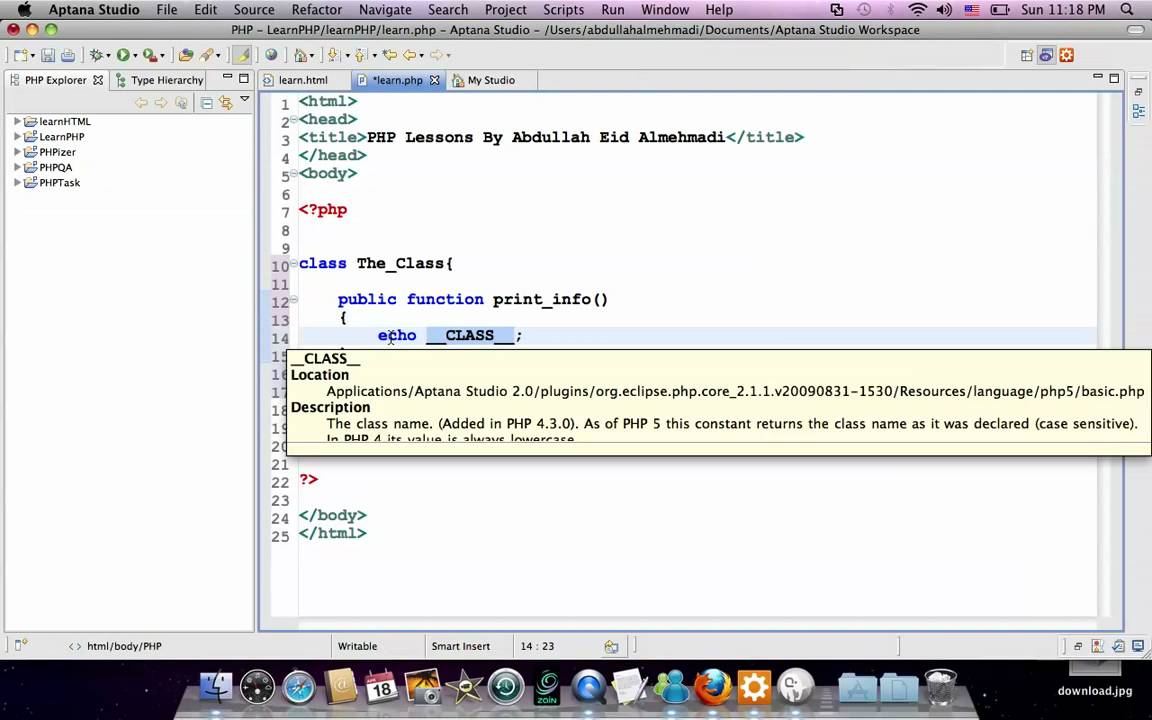Click the External Tools run icon
The height and width of the screenshot is (720, 1152).
[150, 55]
